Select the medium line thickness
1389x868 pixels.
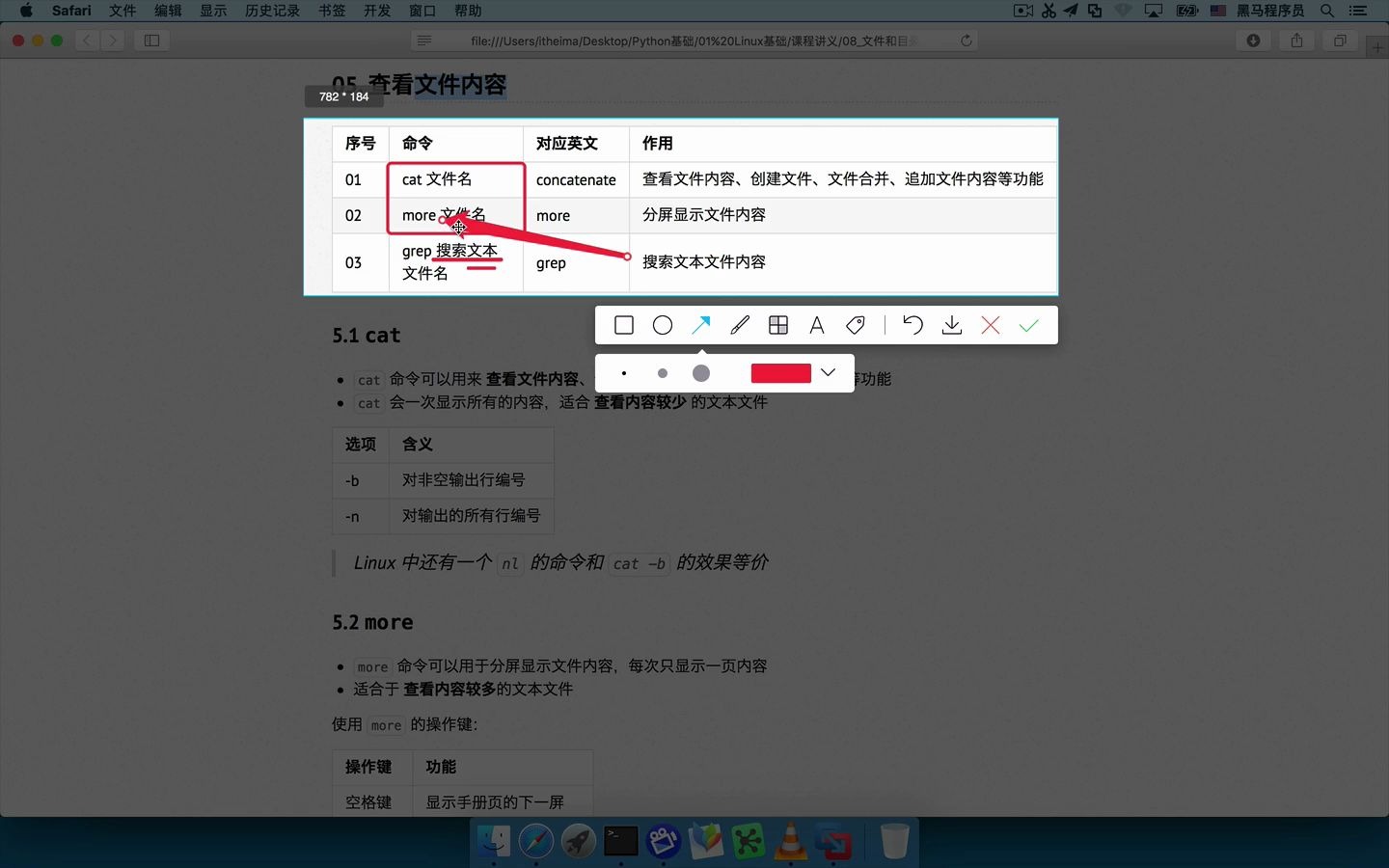click(663, 373)
